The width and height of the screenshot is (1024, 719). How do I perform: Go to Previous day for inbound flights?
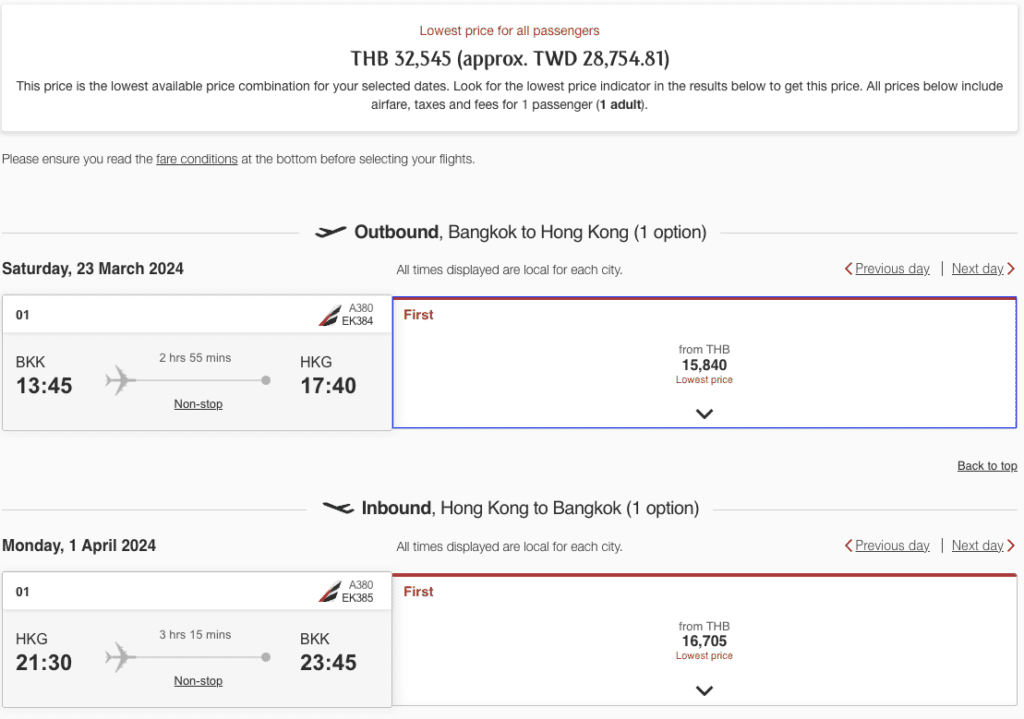(892, 546)
